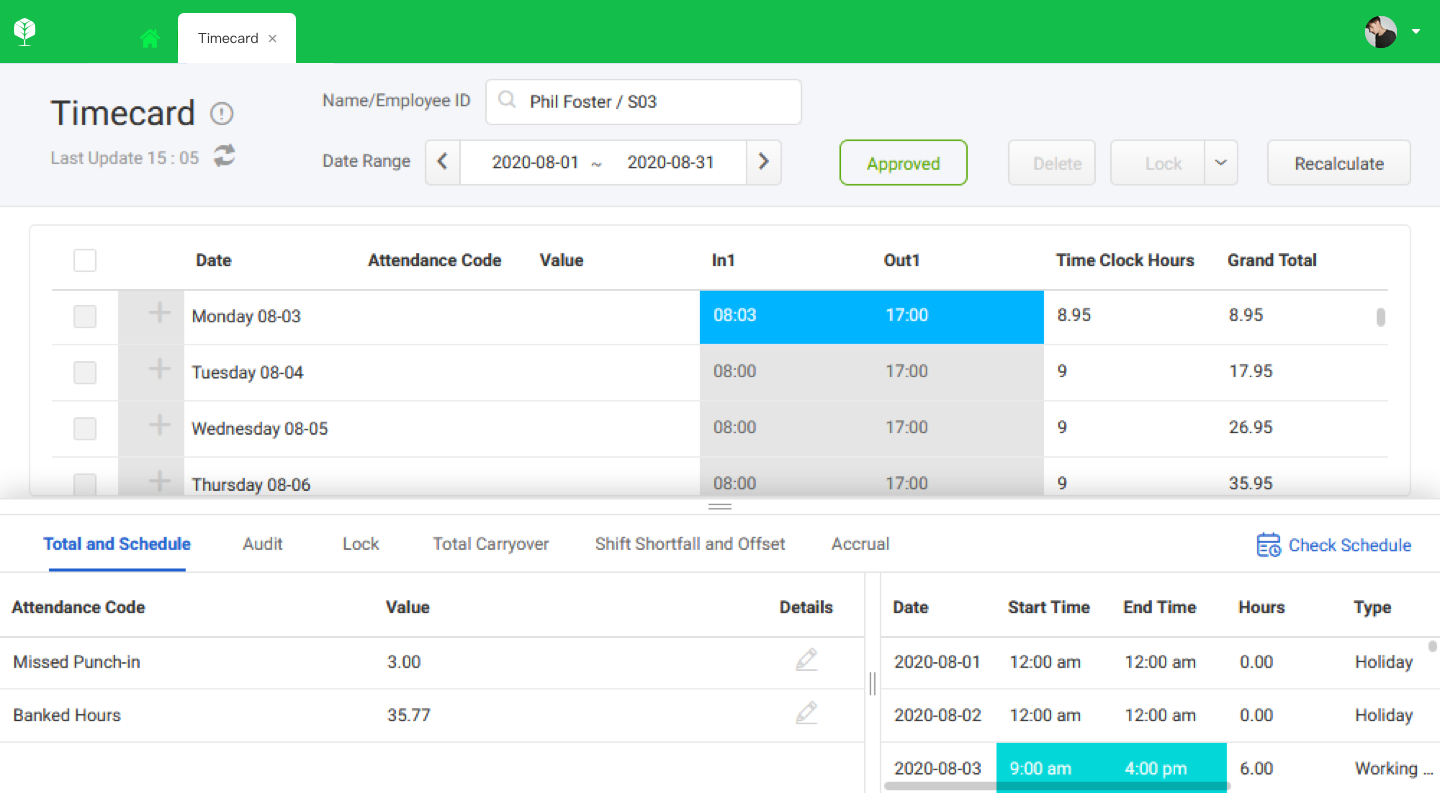Add a row on Monday 08-03
This screenshot has height=793, width=1440.
click(x=159, y=313)
